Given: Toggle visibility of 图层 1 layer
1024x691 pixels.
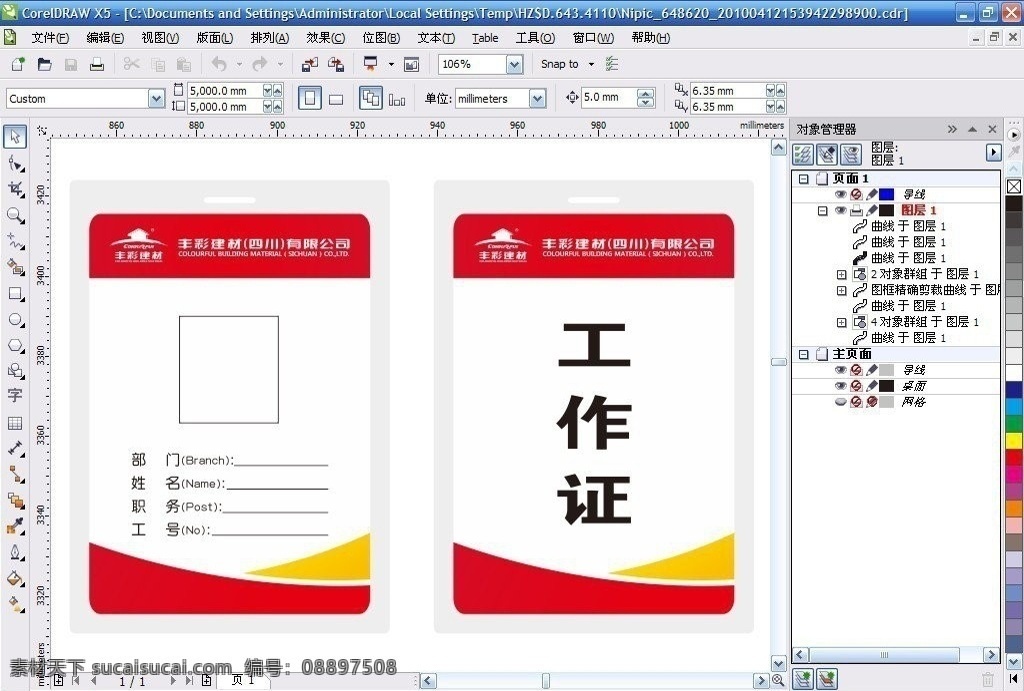Looking at the screenshot, I should 840,210.
